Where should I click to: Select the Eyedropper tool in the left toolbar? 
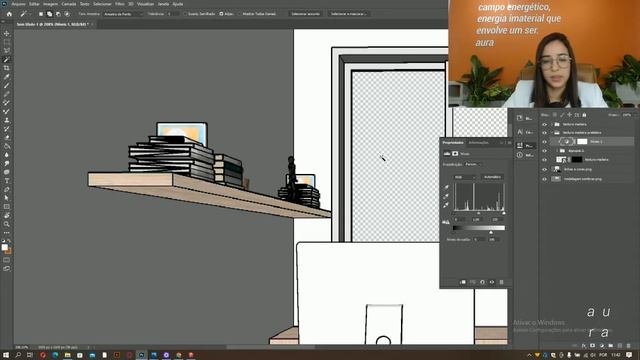tap(7, 77)
